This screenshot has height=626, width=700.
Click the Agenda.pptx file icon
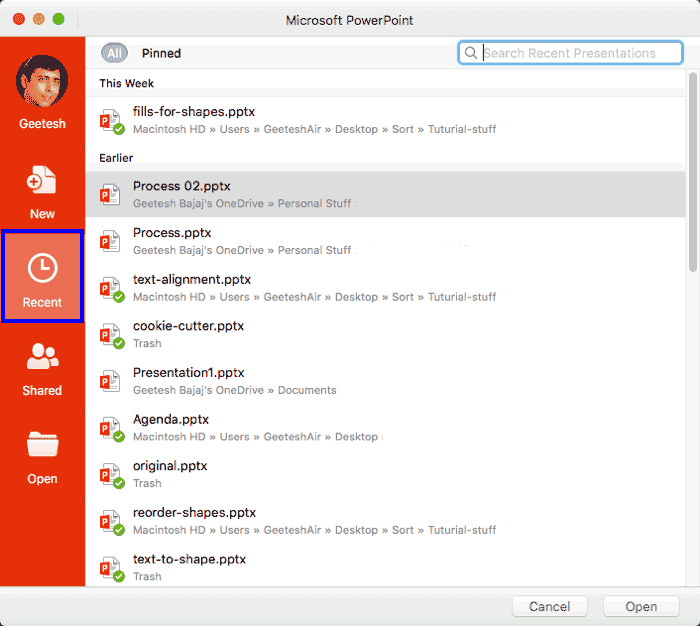click(111, 429)
